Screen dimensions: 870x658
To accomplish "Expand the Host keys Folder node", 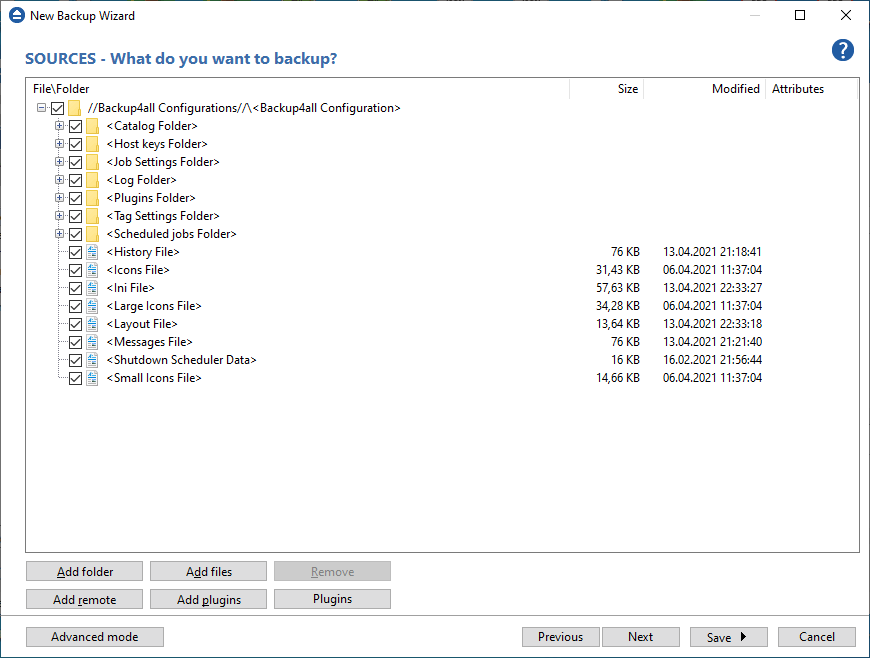I will [x=59, y=144].
